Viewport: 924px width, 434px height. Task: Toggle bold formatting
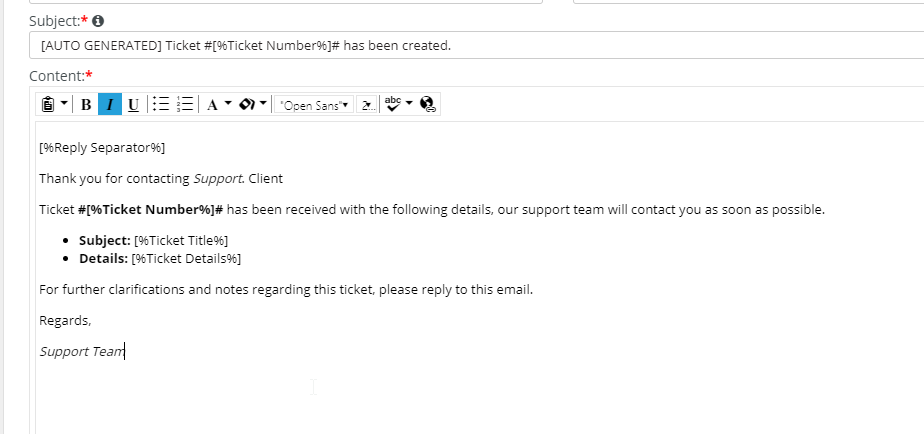[x=86, y=105]
